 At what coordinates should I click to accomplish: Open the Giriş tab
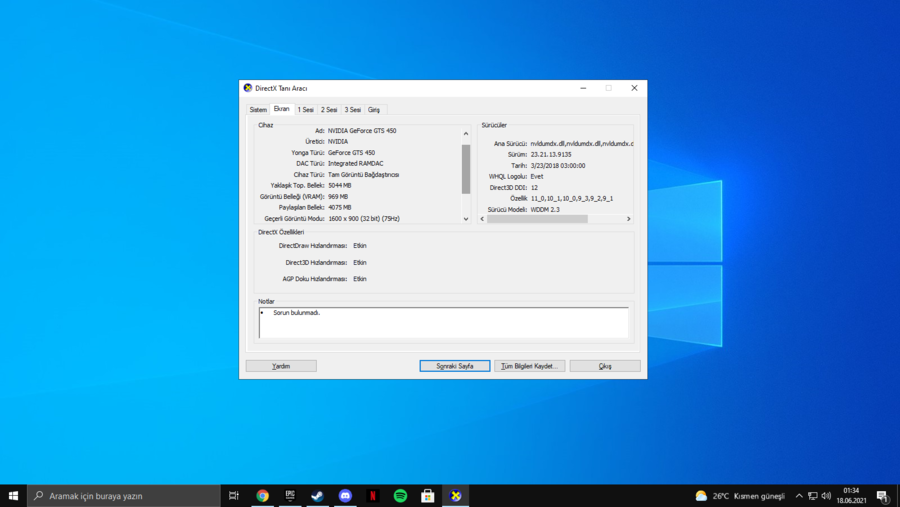click(374, 110)
